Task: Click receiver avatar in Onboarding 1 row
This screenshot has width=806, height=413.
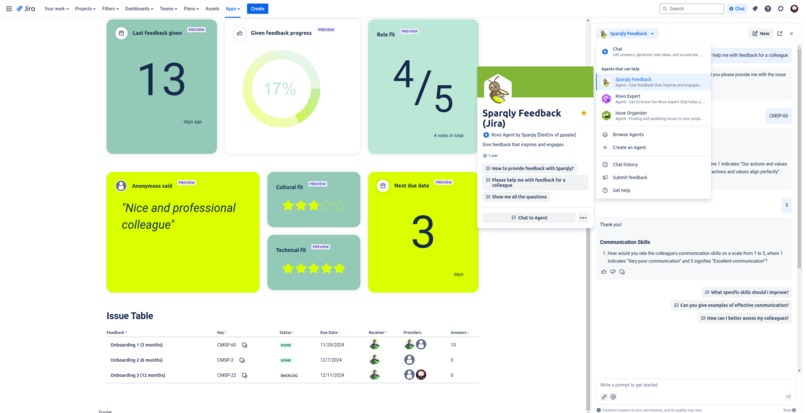Action: [375, 345]
